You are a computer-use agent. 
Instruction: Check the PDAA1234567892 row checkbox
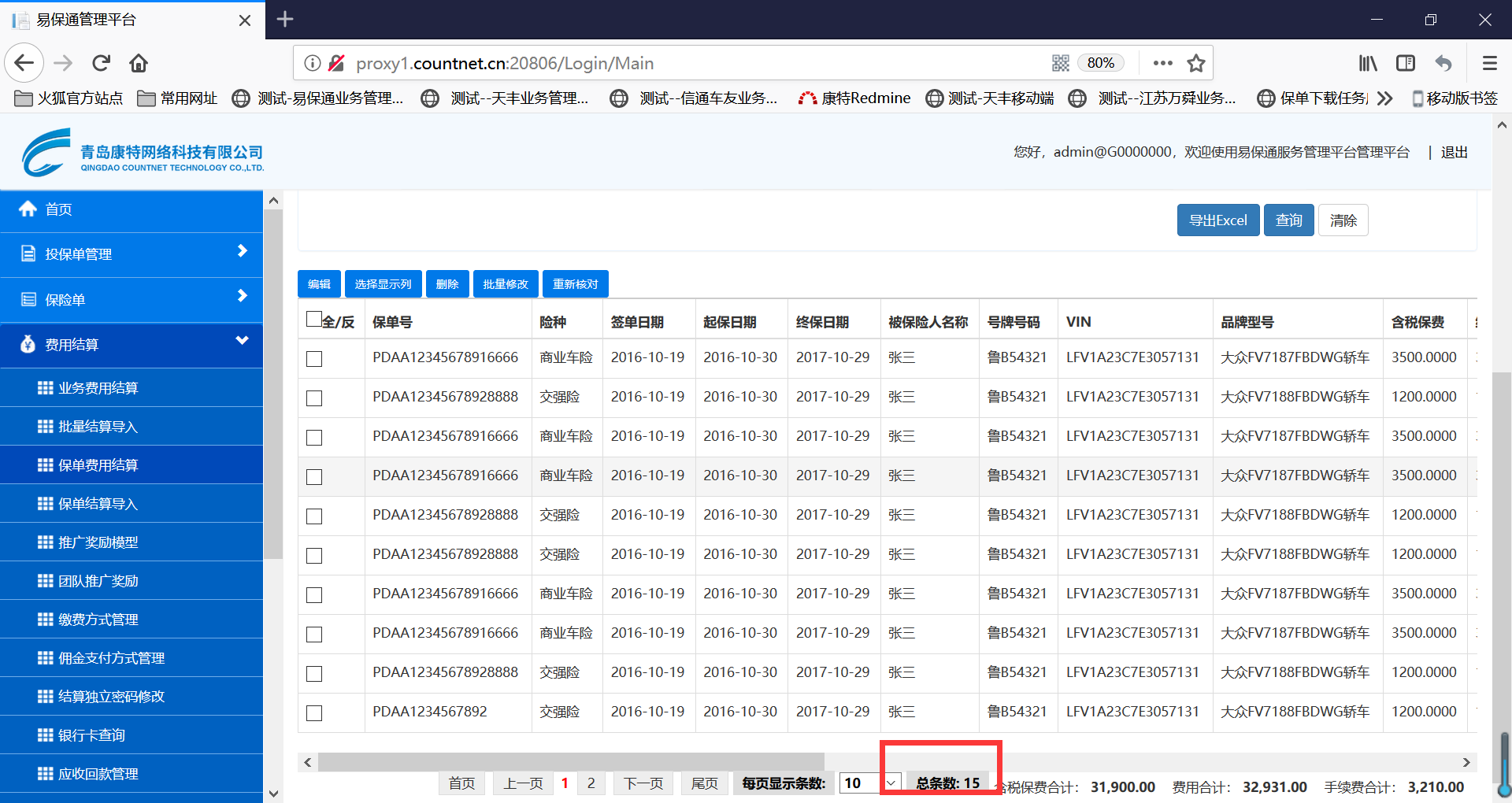click(x=314, y=713)
